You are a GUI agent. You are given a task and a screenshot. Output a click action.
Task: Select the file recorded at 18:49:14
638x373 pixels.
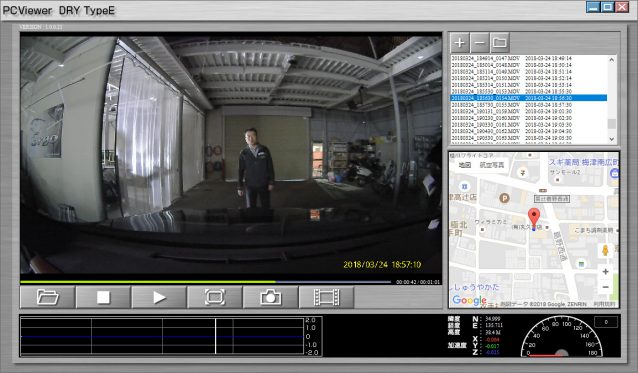point(529,59)
